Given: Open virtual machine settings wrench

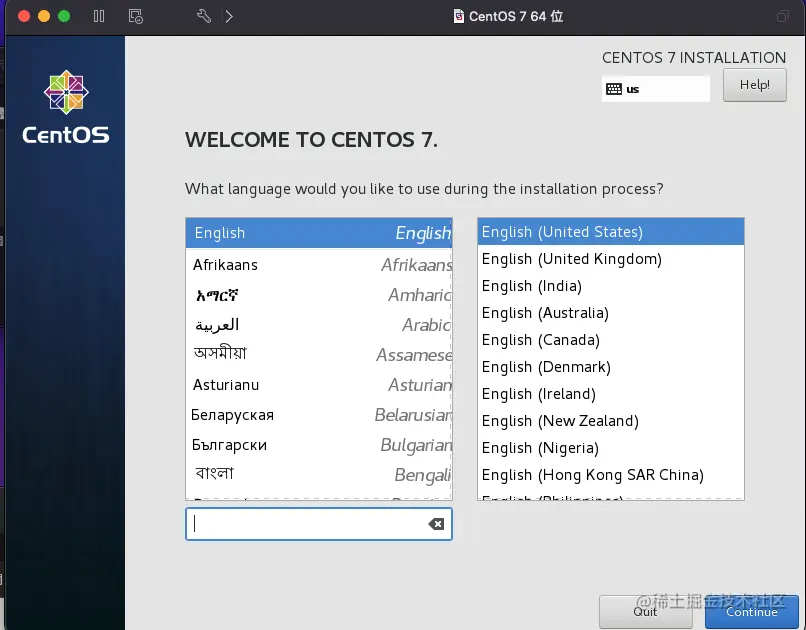Looking at the screenshot, I should (204, 16).
